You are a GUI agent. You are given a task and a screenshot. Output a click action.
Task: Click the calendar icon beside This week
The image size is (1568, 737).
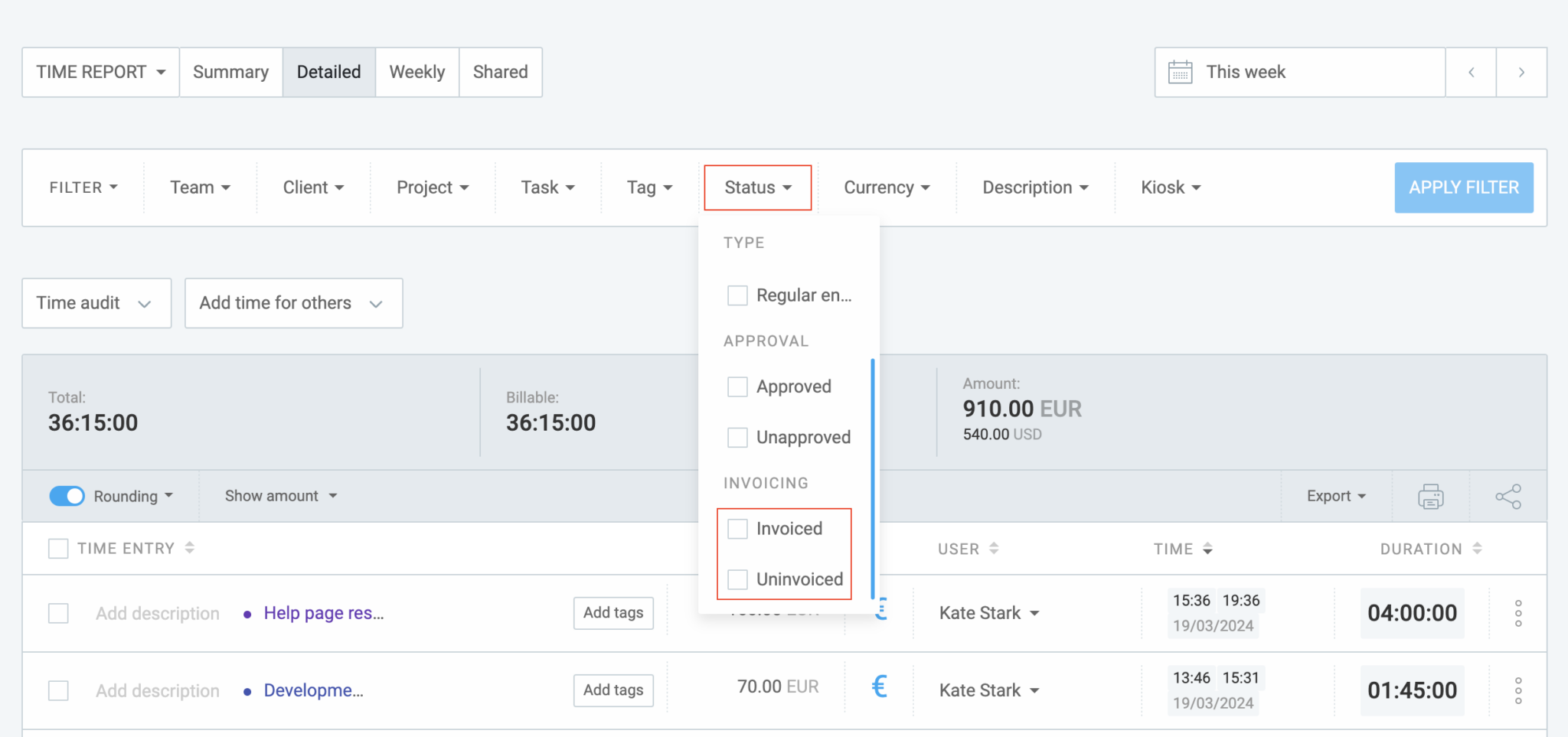click(x=1181, y=72)
